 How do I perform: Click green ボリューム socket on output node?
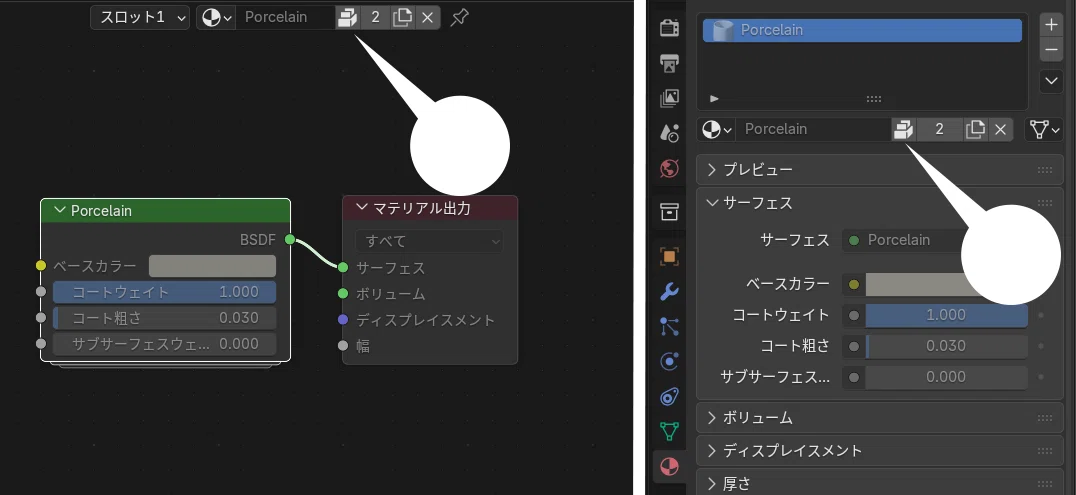343,293
